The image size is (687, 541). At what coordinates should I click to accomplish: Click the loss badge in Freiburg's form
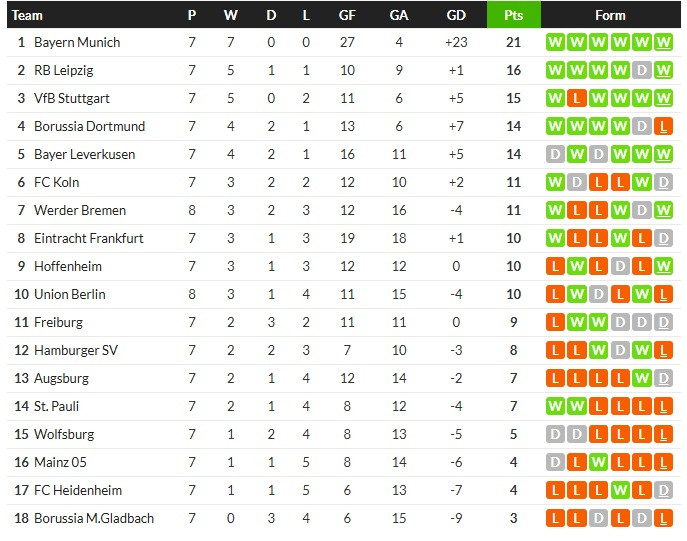click(555, 322)
